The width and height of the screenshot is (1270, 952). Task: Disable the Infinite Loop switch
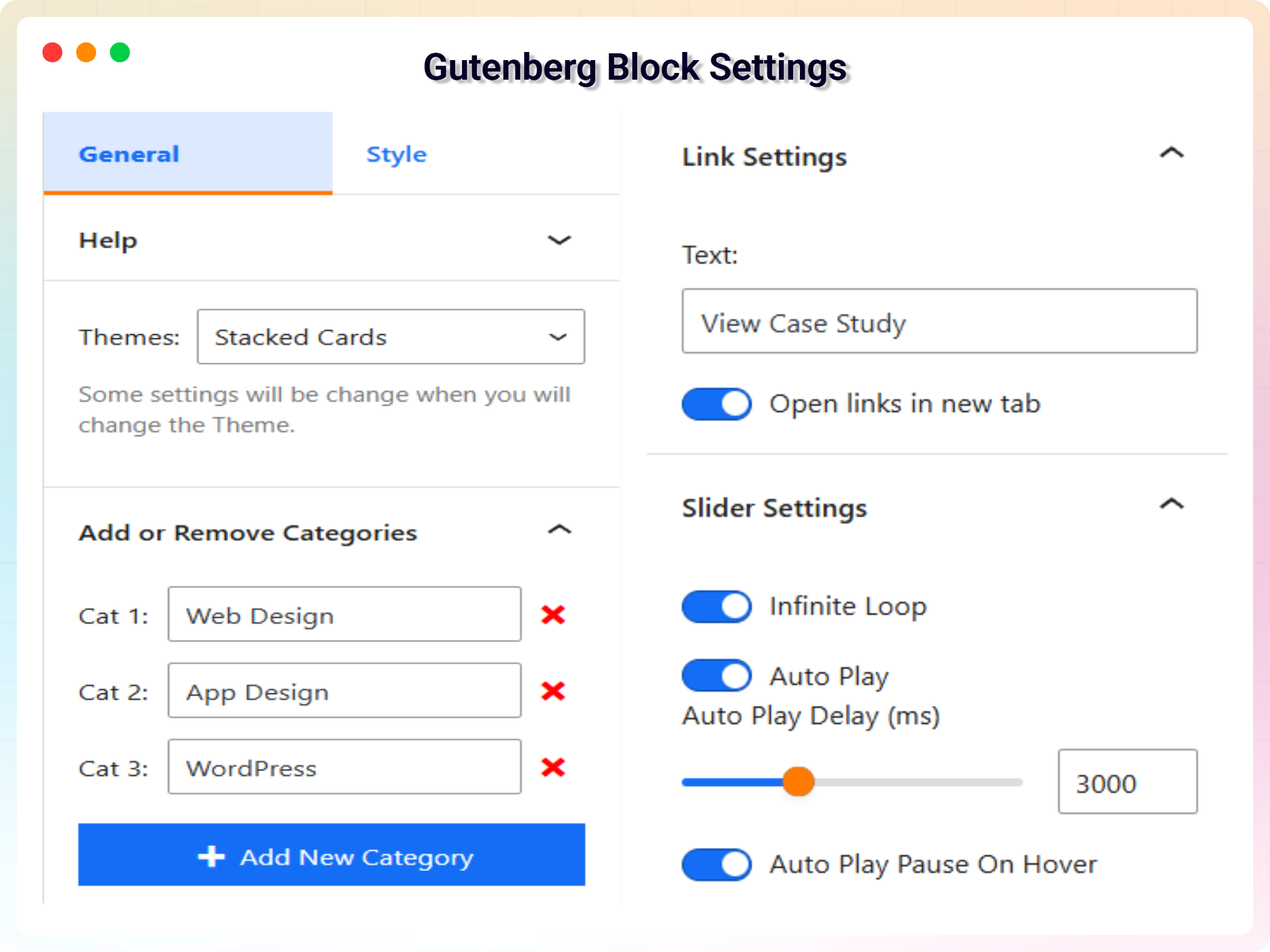[716, 606]
